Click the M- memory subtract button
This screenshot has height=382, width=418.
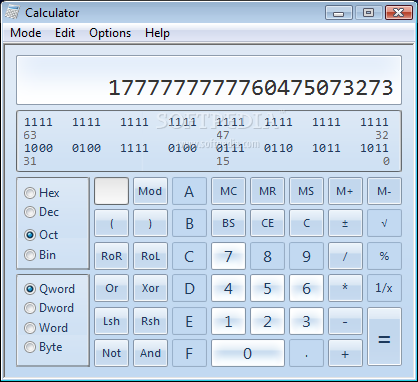coord(384,191)
